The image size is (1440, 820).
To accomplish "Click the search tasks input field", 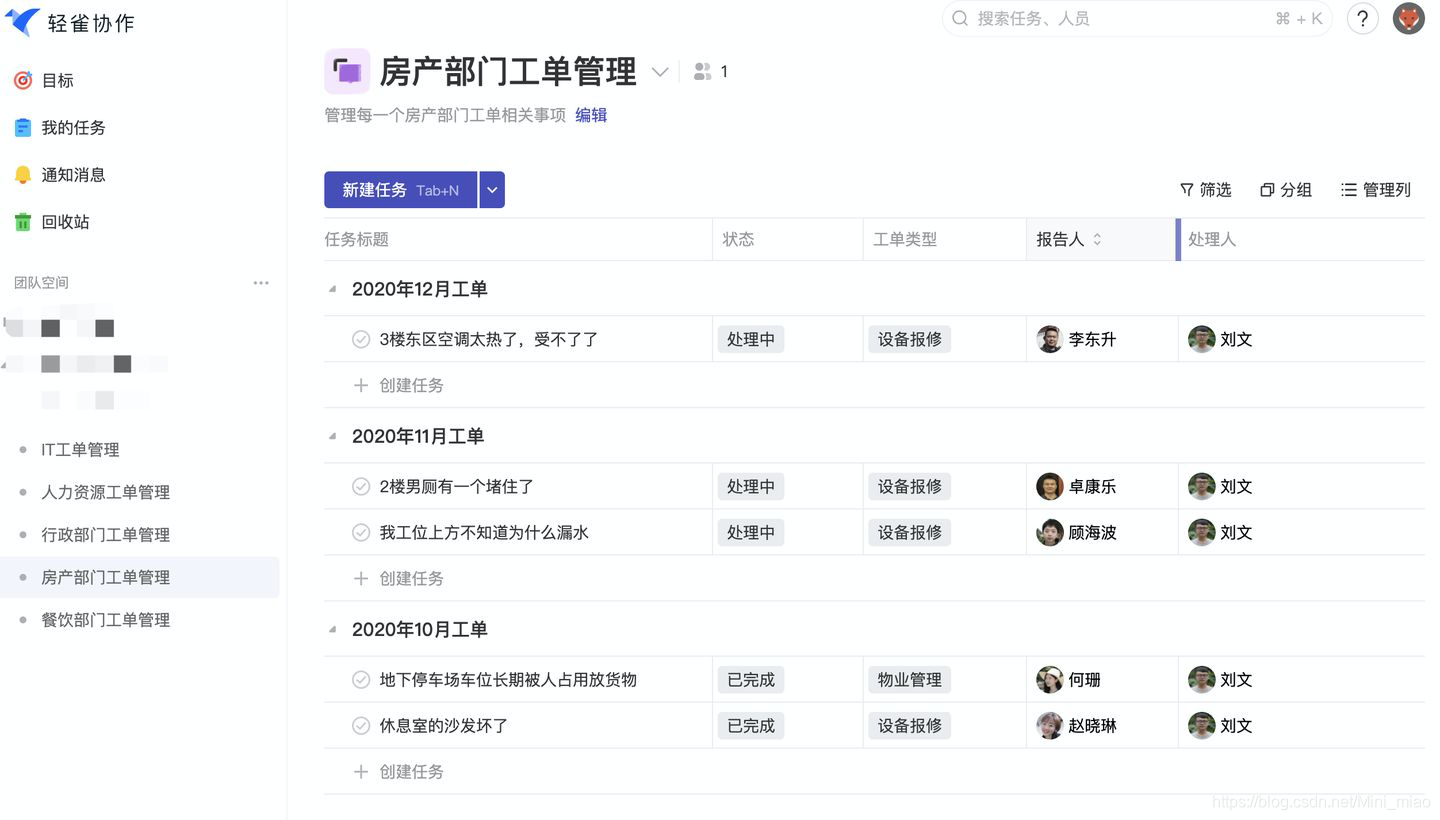I will coord(1100,18).
